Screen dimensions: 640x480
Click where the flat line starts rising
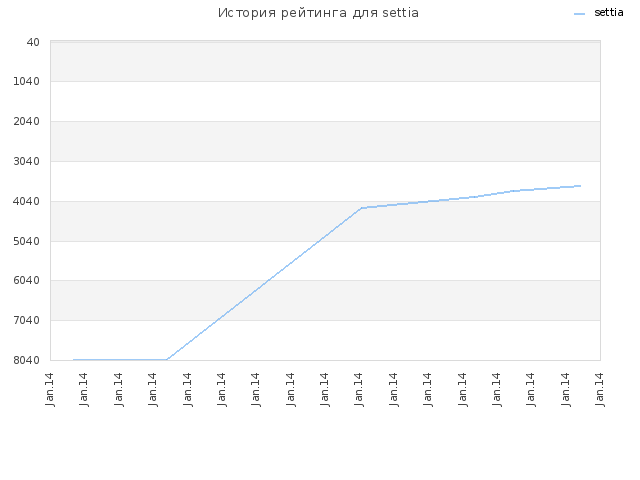click(x=167, y=360)
